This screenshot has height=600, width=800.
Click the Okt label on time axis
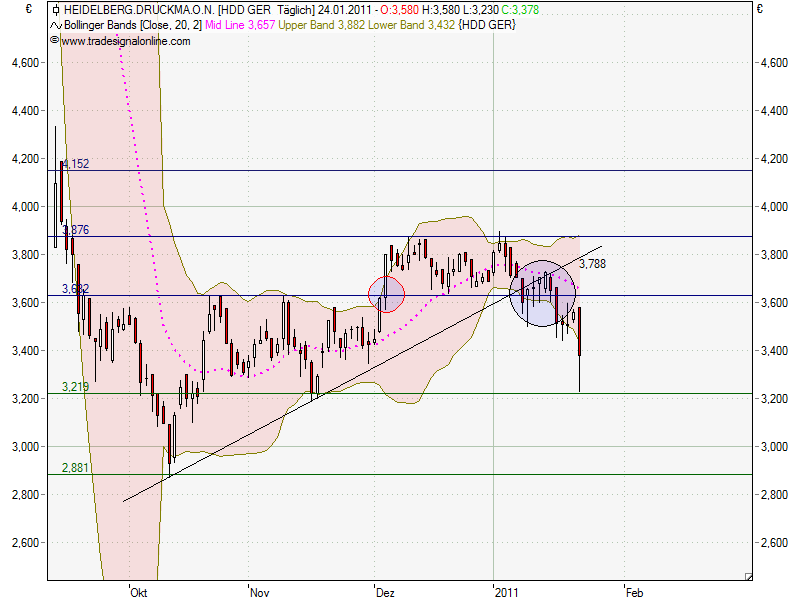click(139, 592)
